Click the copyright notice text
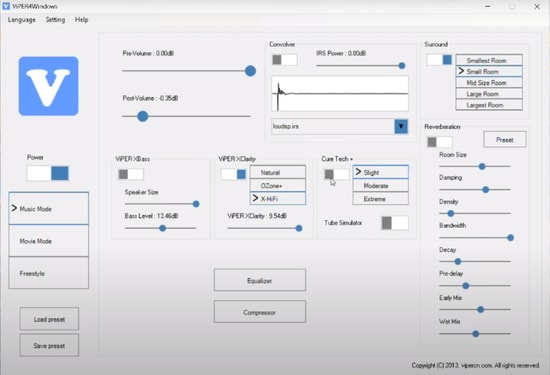550x375 pixels. [476, 366]
